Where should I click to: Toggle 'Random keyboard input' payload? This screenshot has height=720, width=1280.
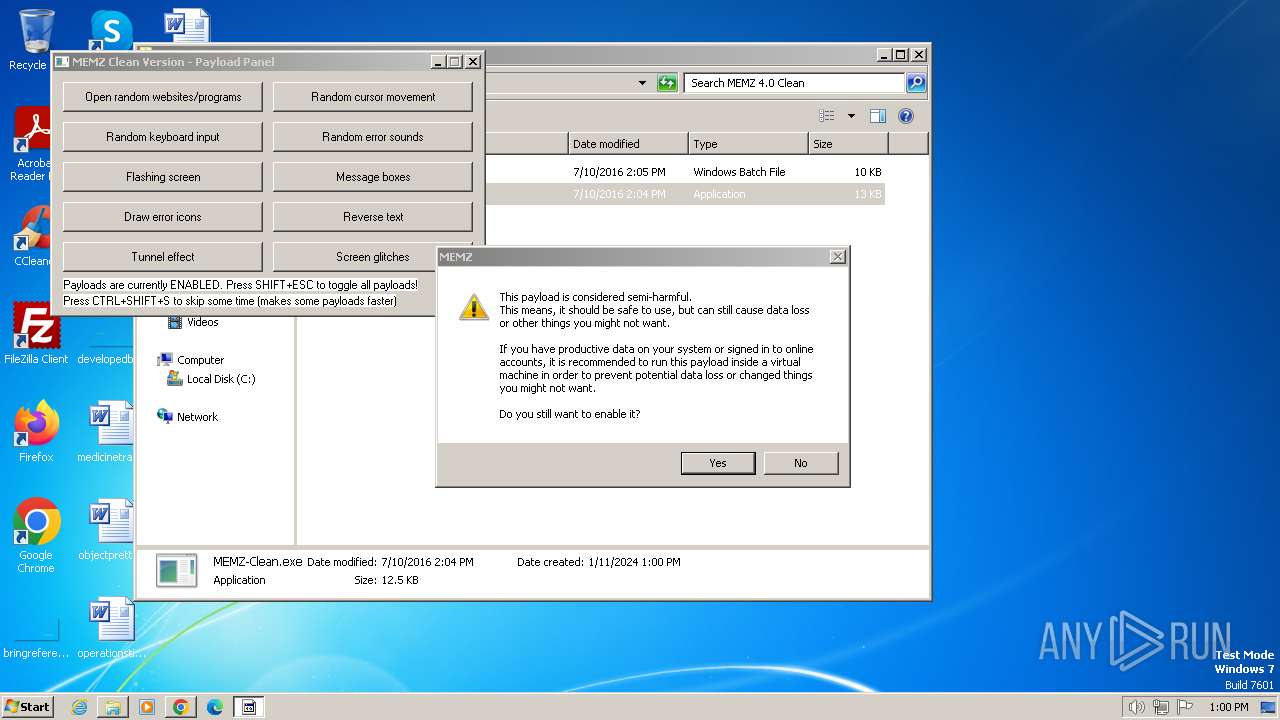[163, 137]
